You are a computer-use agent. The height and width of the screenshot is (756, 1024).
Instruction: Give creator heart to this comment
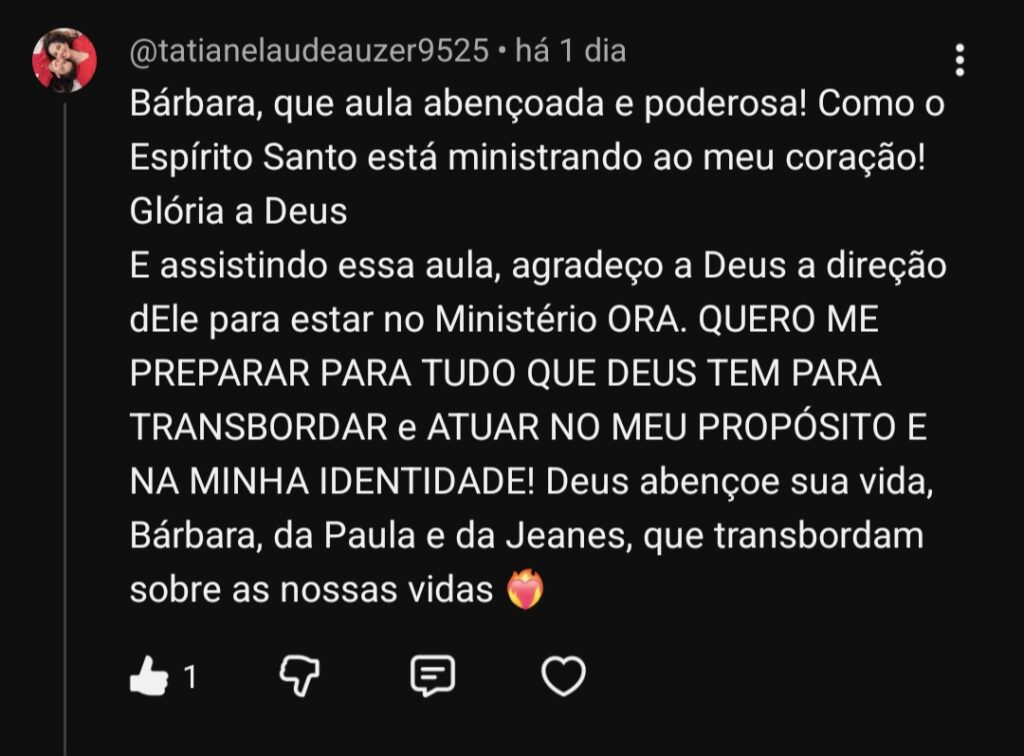(x=564, y=676)
